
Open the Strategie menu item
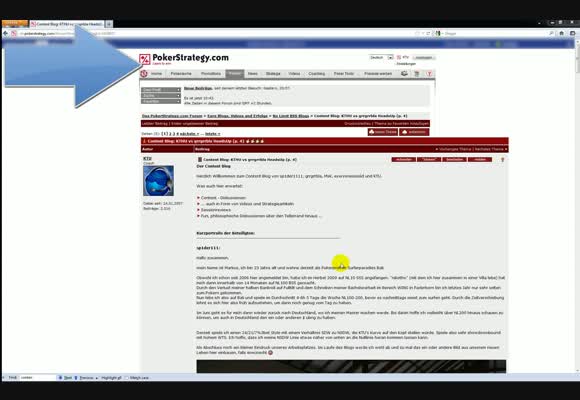273,74
